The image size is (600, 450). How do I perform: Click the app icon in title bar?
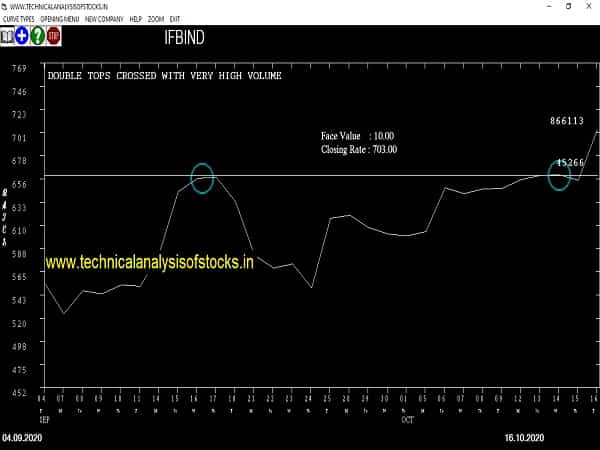click(6, 6)
